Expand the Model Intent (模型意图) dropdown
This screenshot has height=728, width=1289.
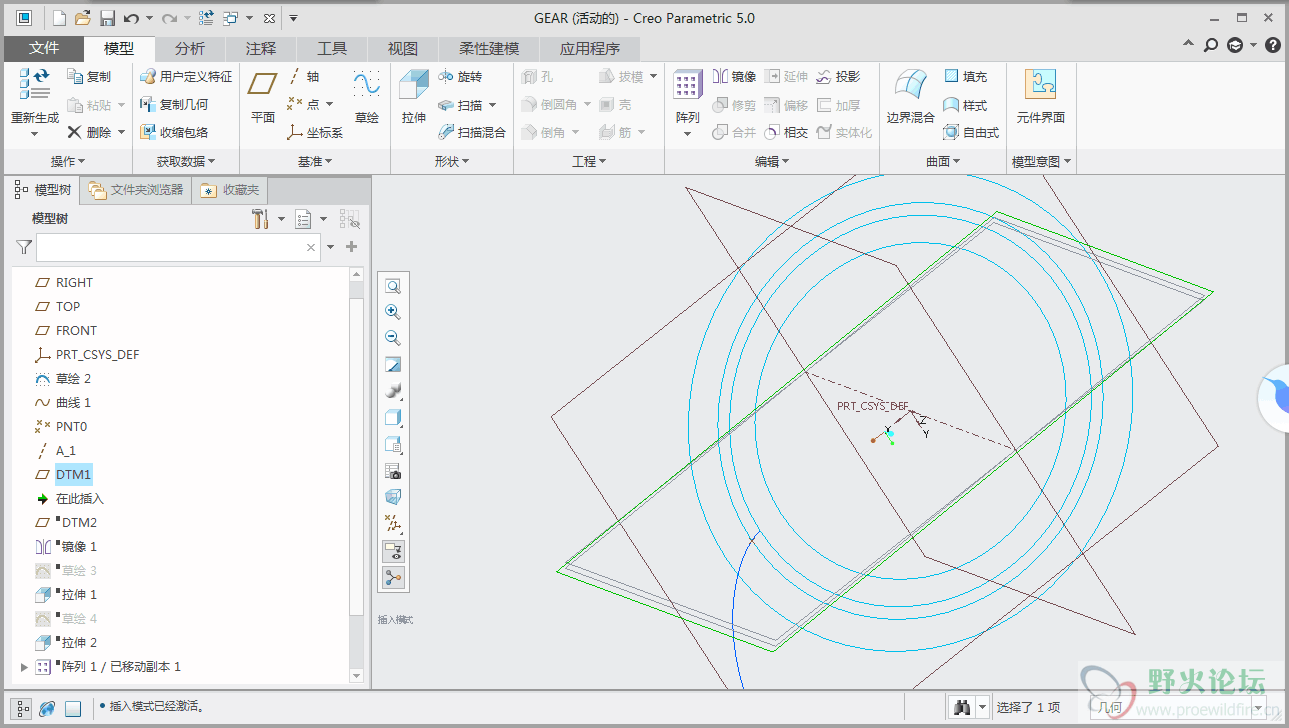coord(1041,161)
